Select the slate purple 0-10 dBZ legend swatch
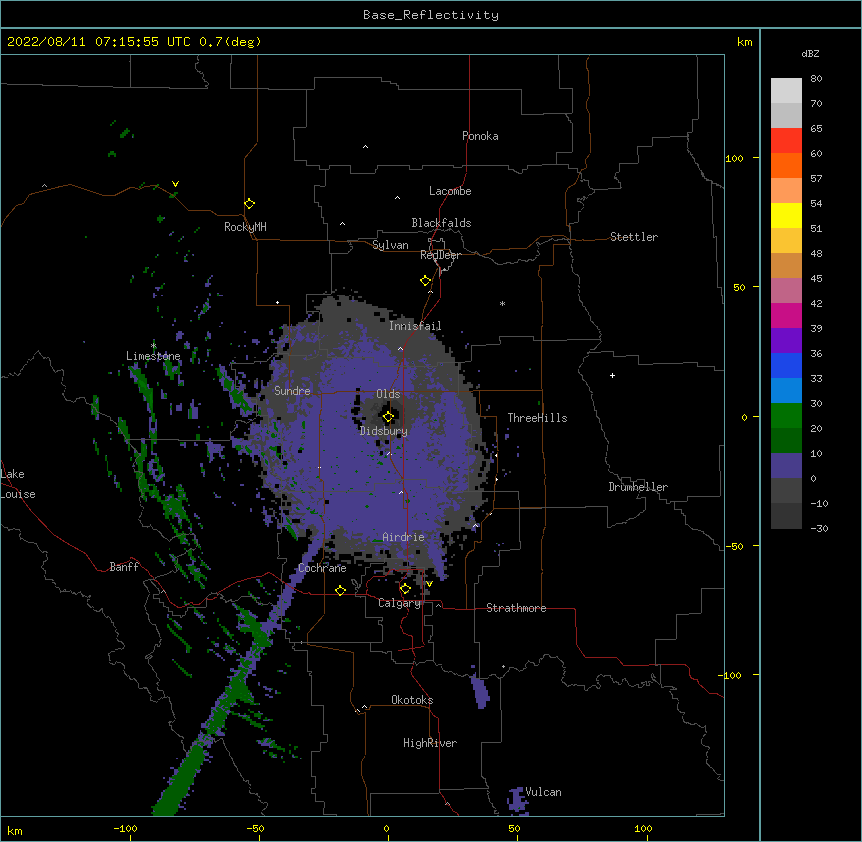This screenshot has width=862, height=842. point(786,466)
